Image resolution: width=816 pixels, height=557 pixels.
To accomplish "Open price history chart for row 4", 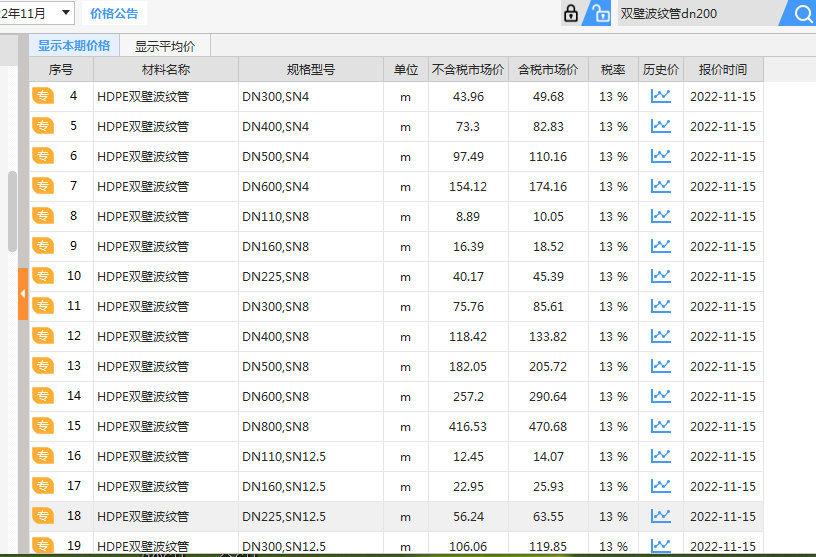I will (x=660, y=96).
